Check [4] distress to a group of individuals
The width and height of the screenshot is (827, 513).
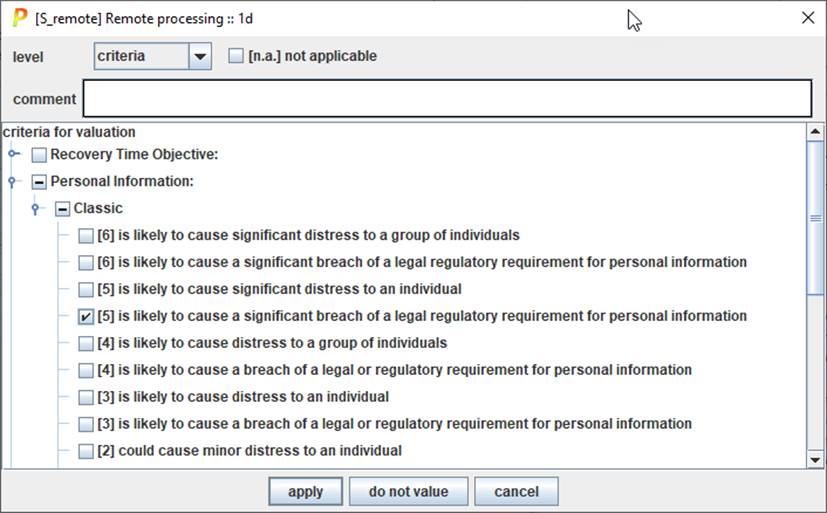click(x=86, y=343)
